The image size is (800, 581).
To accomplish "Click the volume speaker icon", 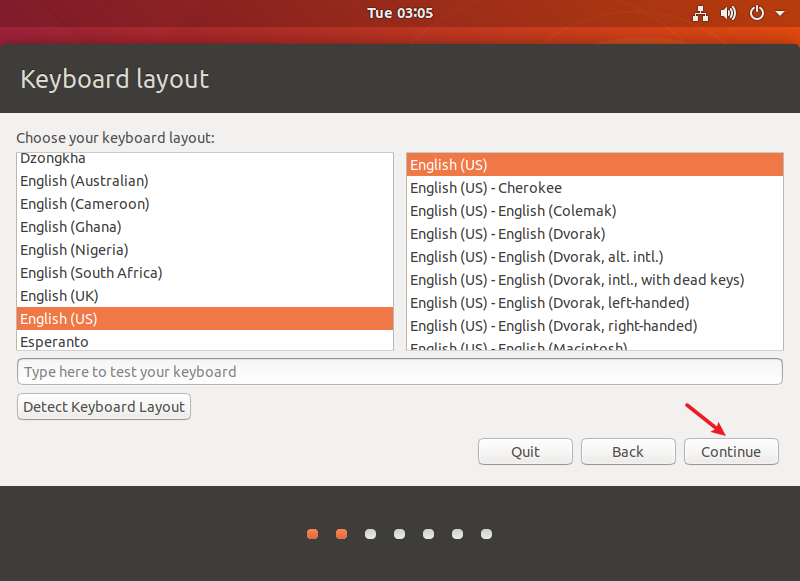I will click(728, 13).
